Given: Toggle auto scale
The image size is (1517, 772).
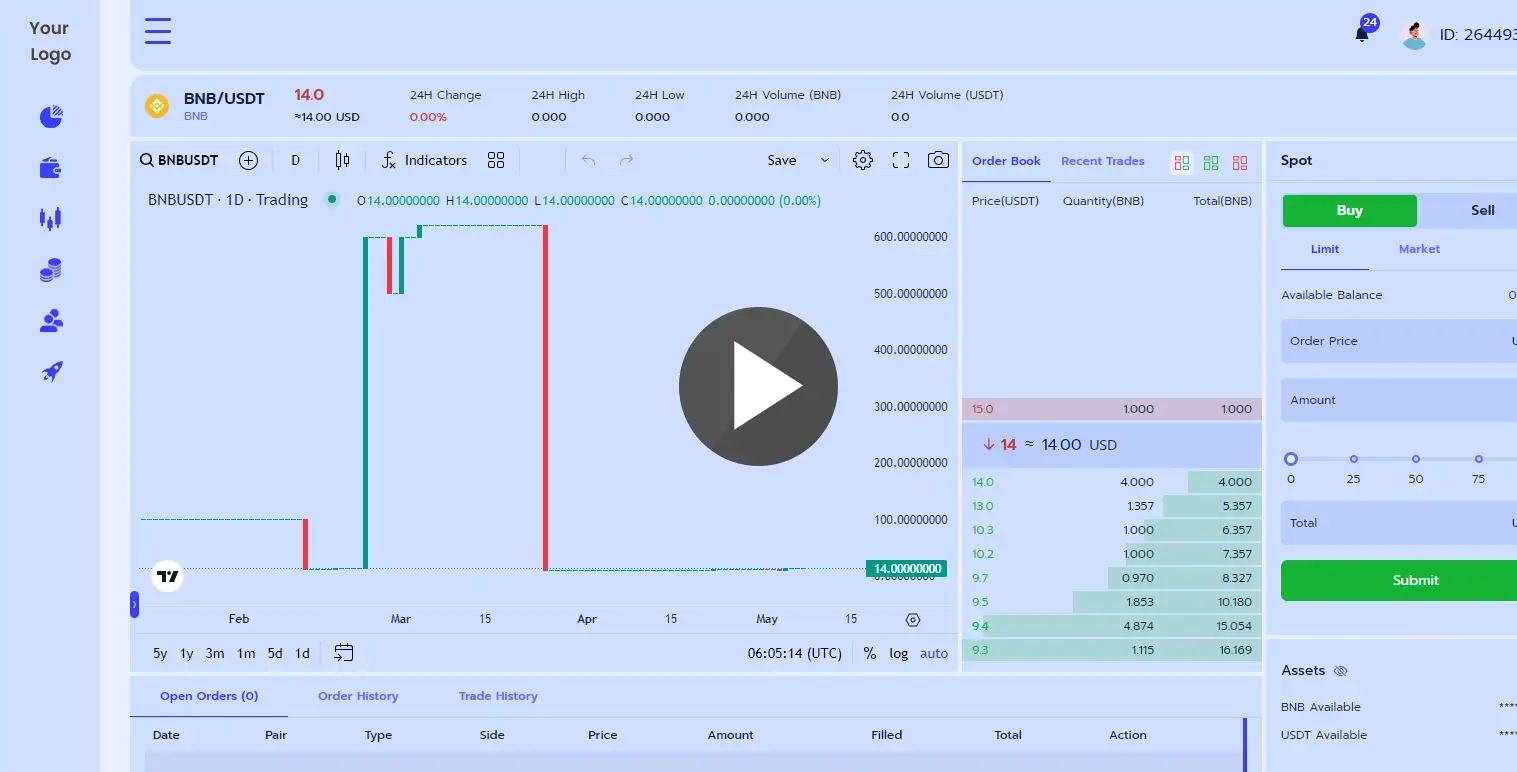Looking at the screenshot, I should point(934,653).
